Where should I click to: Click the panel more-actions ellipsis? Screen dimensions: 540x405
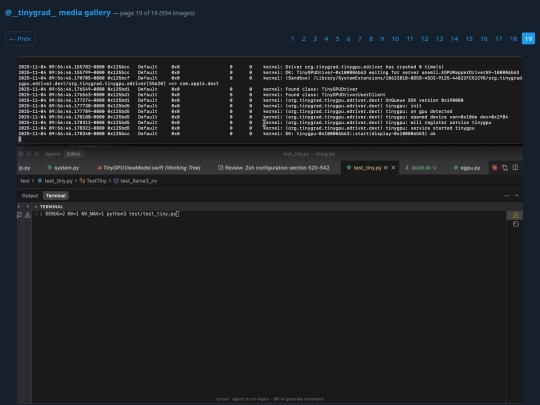click(x=507, y=196)
